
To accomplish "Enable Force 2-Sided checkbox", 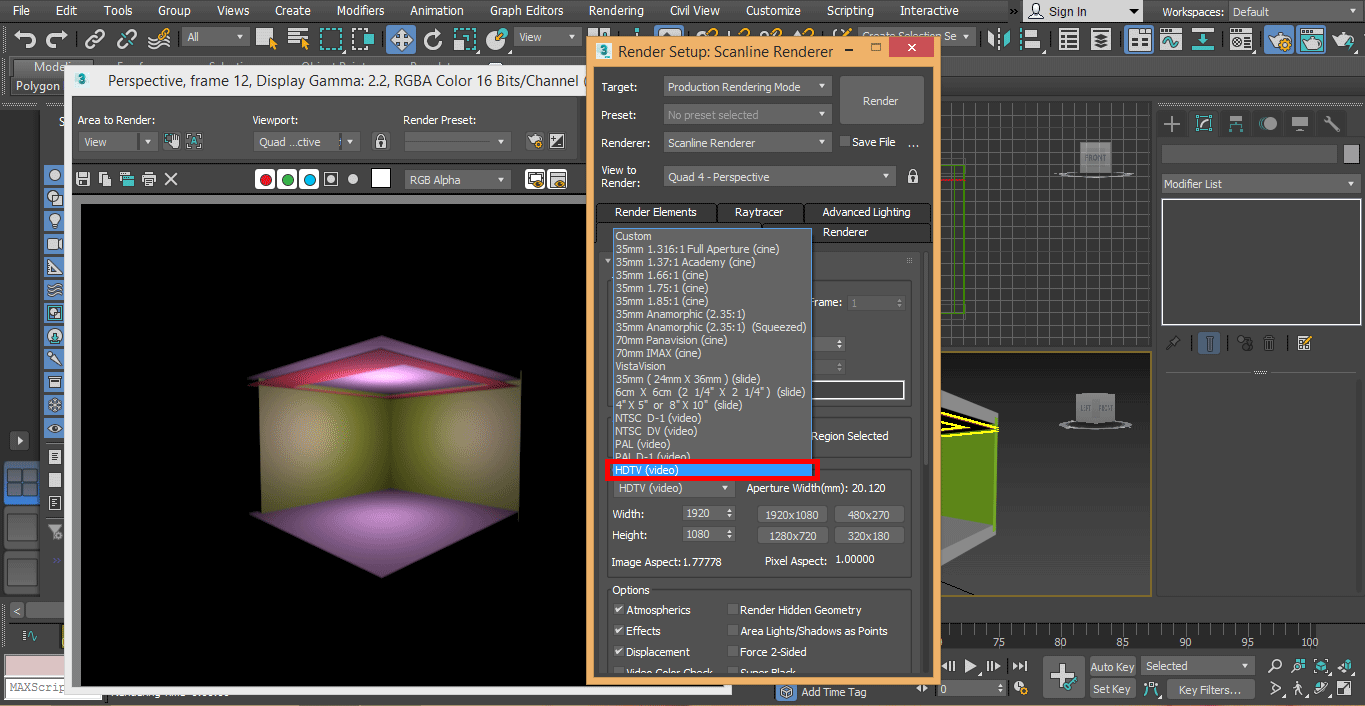I will 732,651.
